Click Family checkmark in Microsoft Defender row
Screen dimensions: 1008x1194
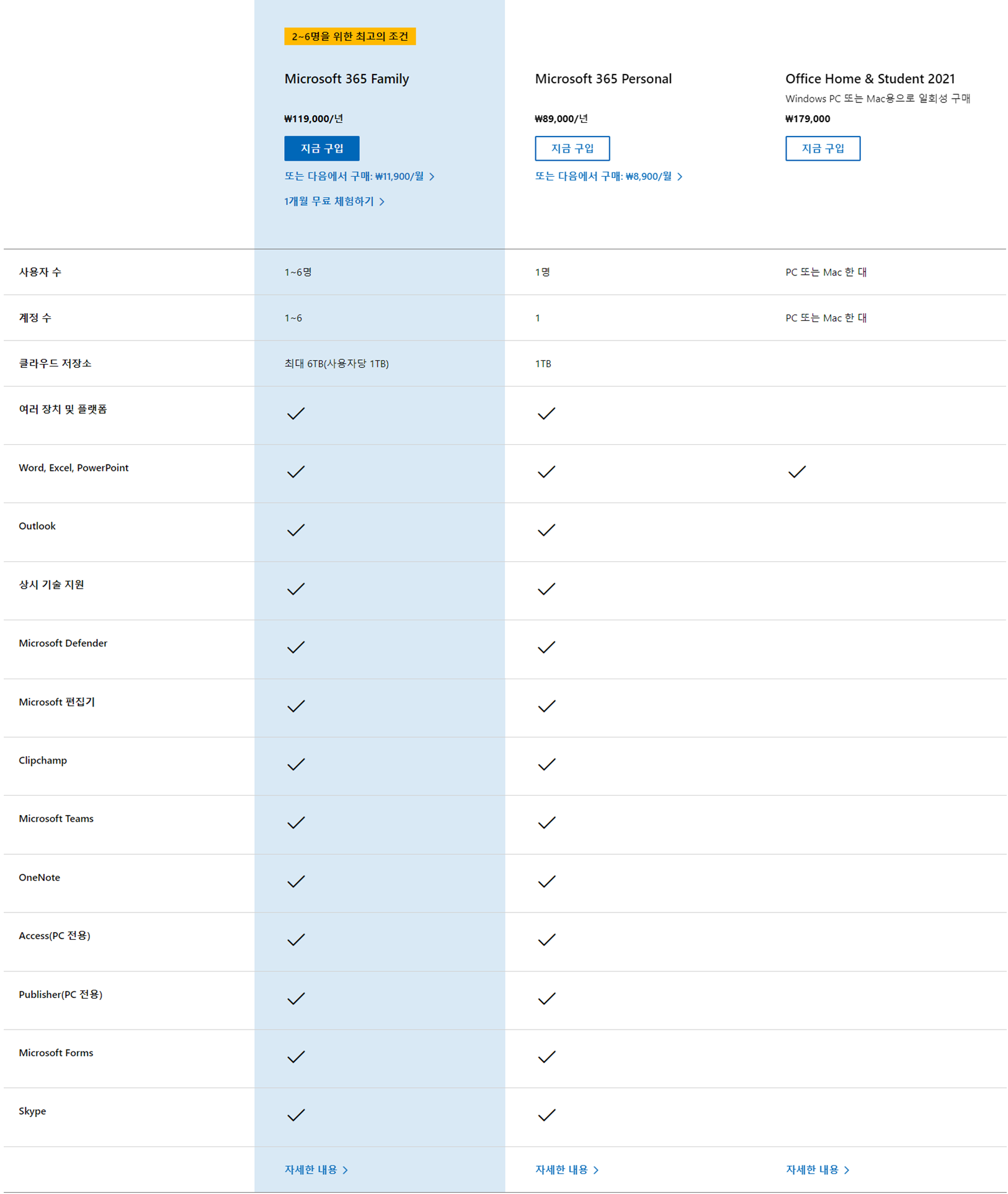(296, 648)
